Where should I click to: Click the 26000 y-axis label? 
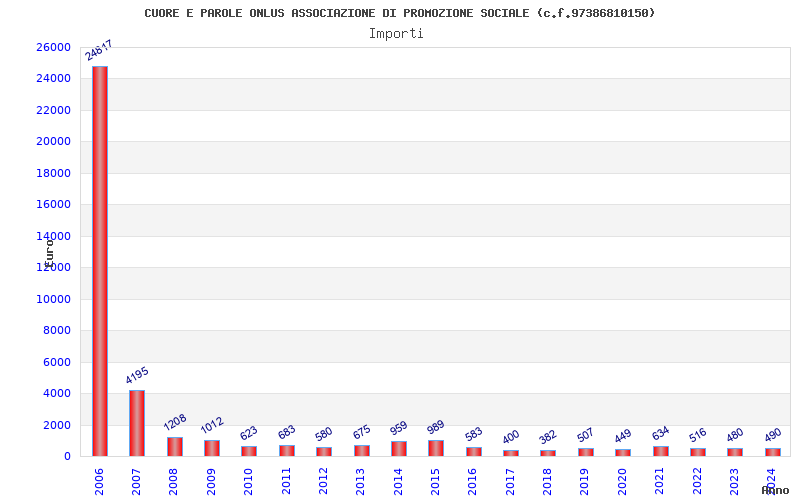[54, 47]
